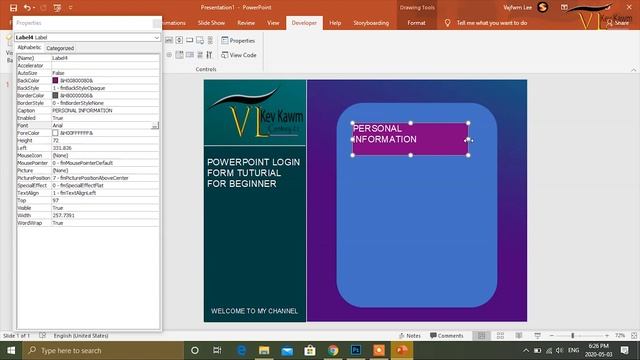Click the Tell me what you want field
The height and width of the screenshot is (360, 640).
[x=491, y=23]
